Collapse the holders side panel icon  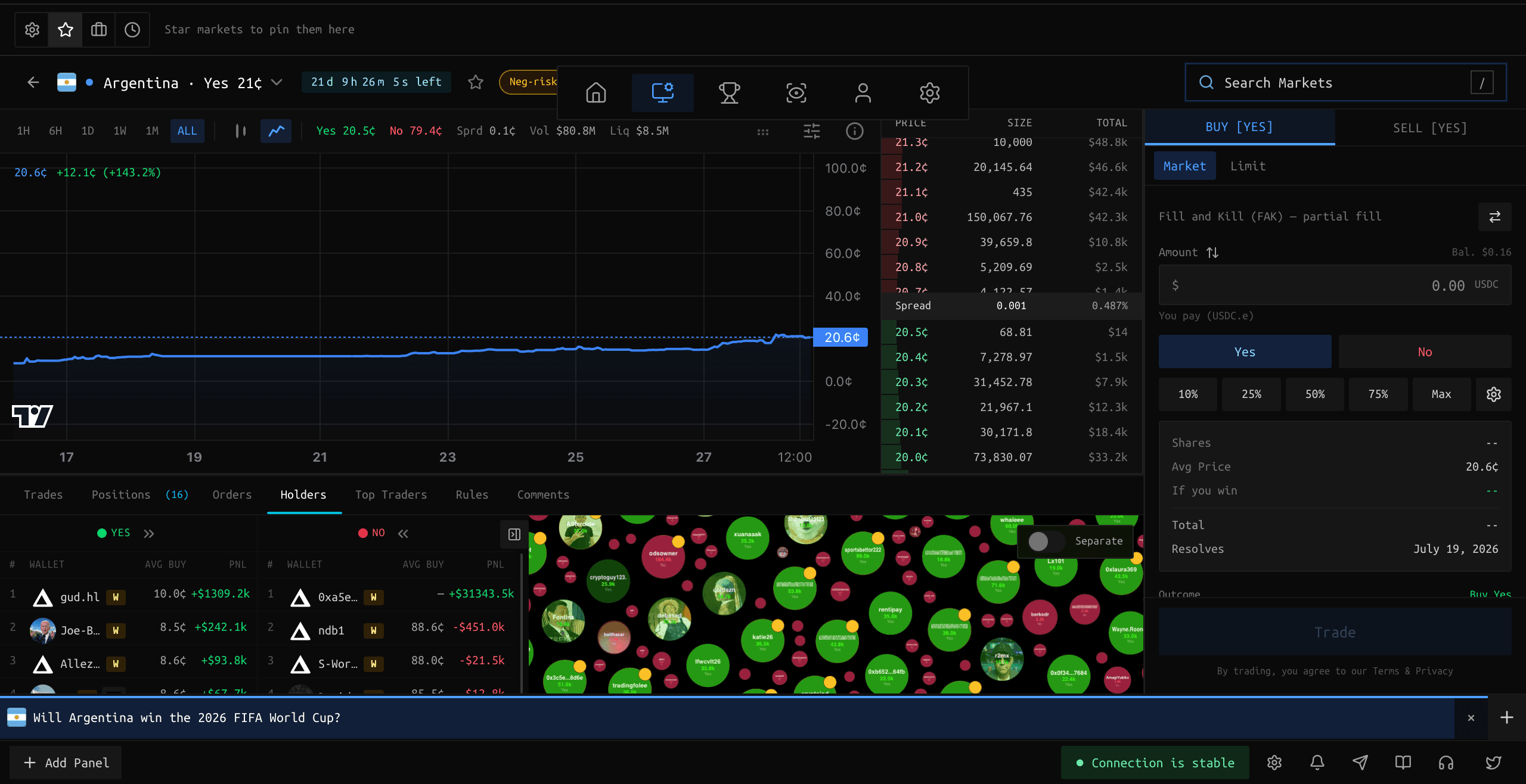point(514,534)
